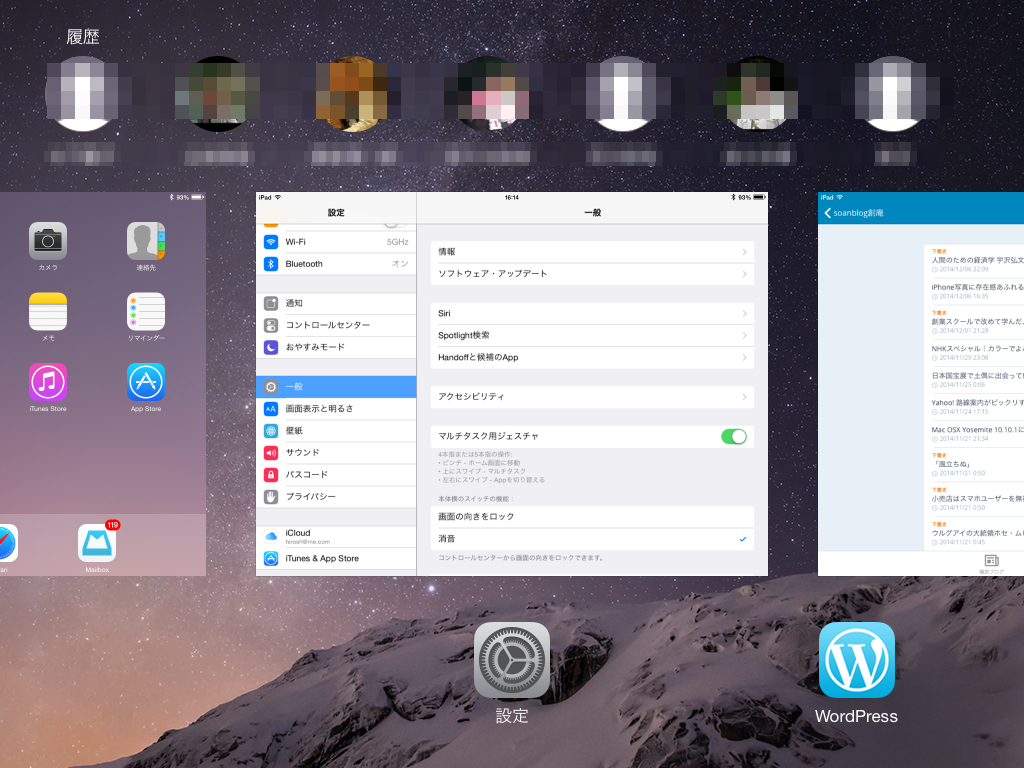Expand アクセシビリティ row chevron
The height and width of the screenshot is (768, 1024).
pyautogui.click(x=744, y=397)
